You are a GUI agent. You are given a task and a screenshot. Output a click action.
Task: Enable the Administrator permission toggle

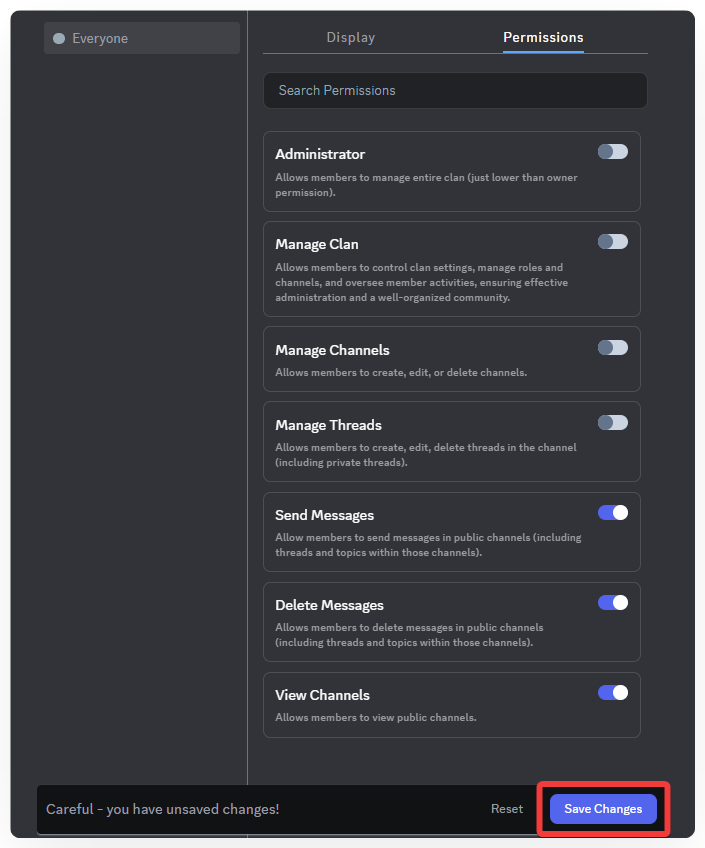pyautogui.click(x=613, y=152)
